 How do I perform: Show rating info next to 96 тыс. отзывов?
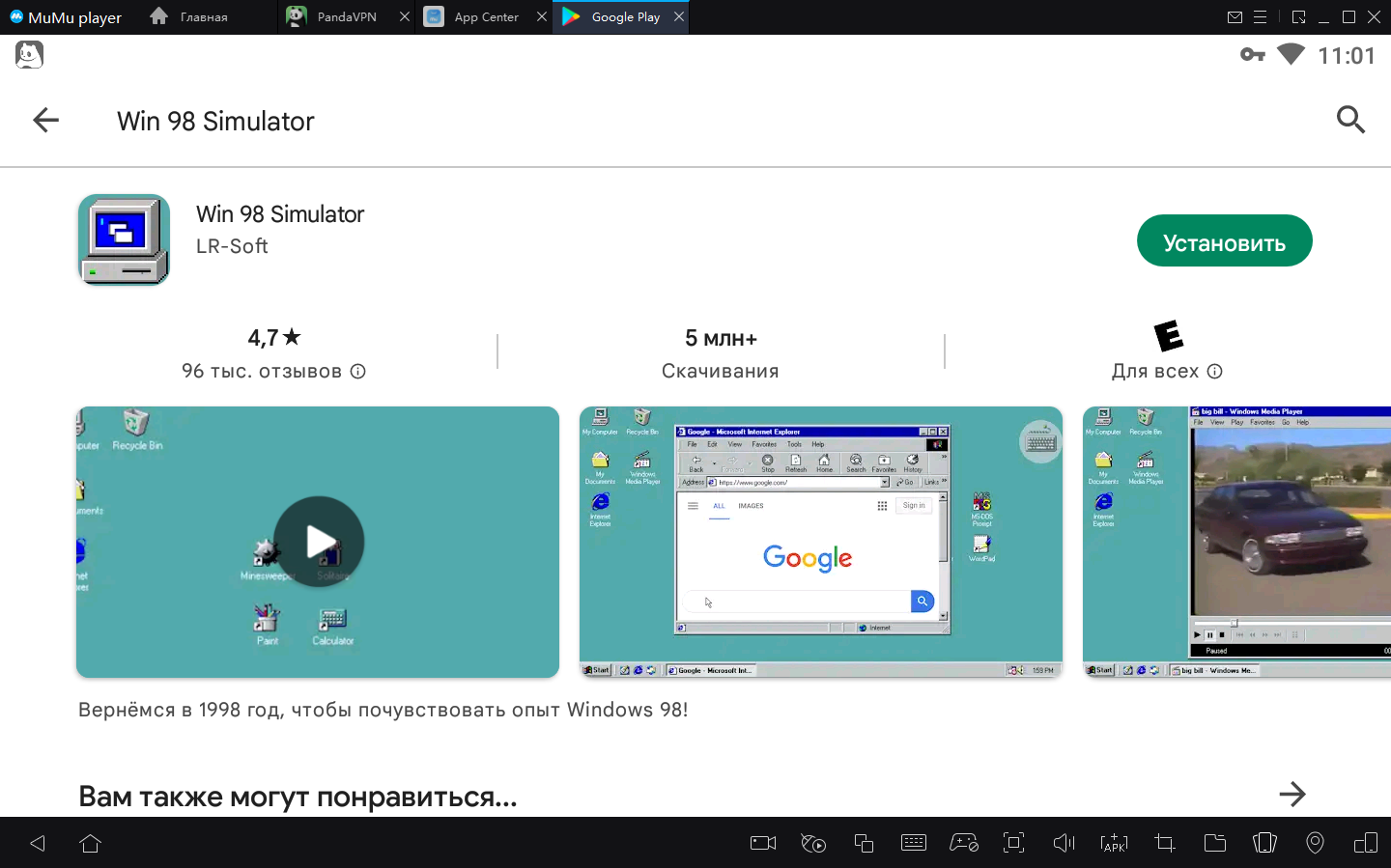[358, 372]
